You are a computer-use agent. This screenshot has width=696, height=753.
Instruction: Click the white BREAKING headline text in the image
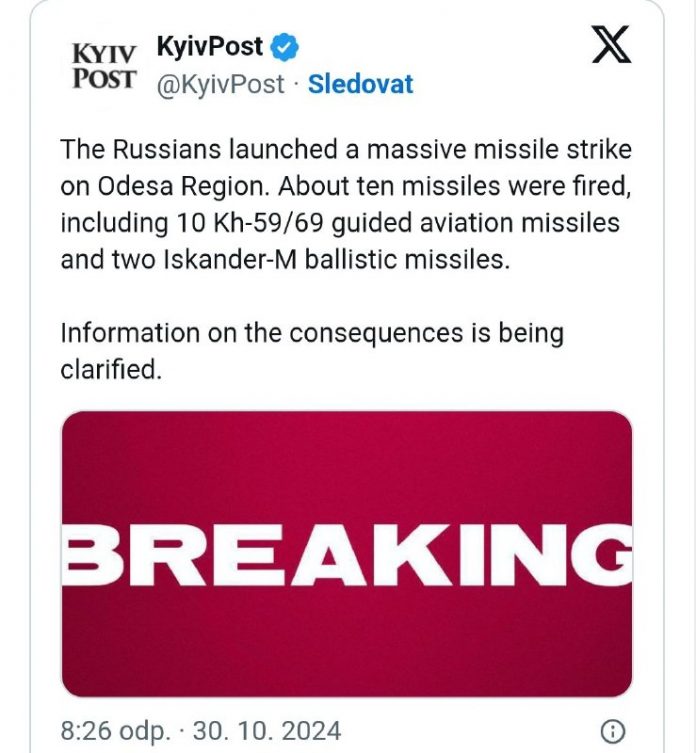point(347,552)
